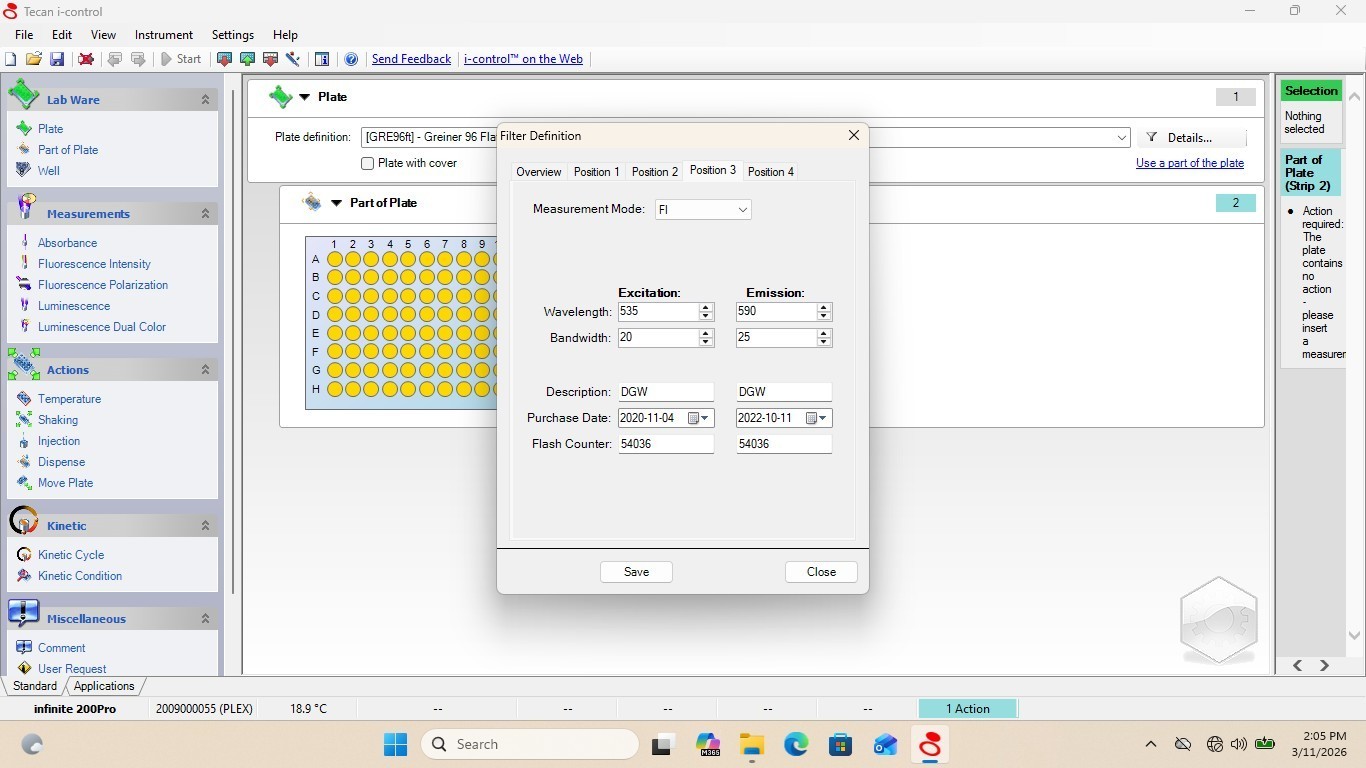Screen dimensions: 1366x768
Task: Click the blue question mark help icon
Action: pos(351,59)
